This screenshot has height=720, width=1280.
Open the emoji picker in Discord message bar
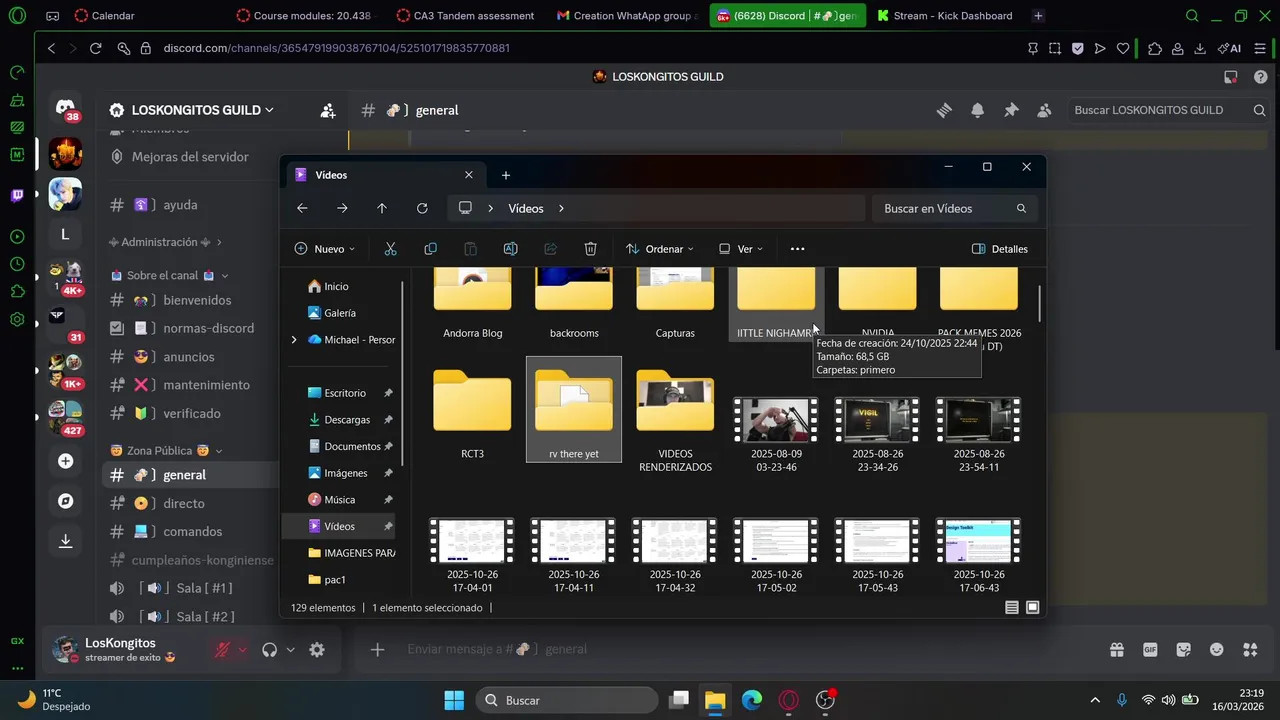pyautogui.click(x=1217, y=650)
